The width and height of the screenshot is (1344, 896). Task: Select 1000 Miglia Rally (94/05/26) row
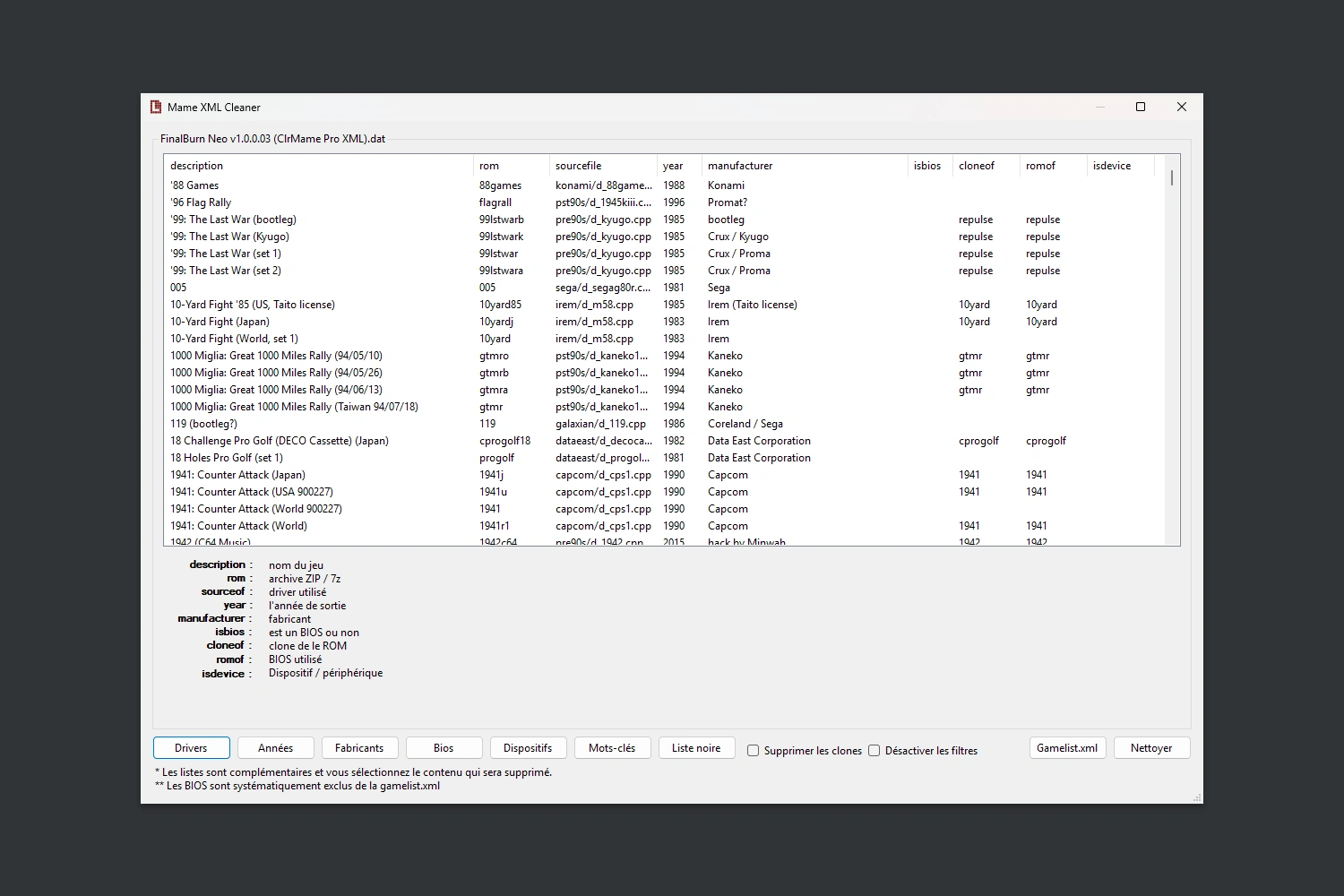point(665,373)
